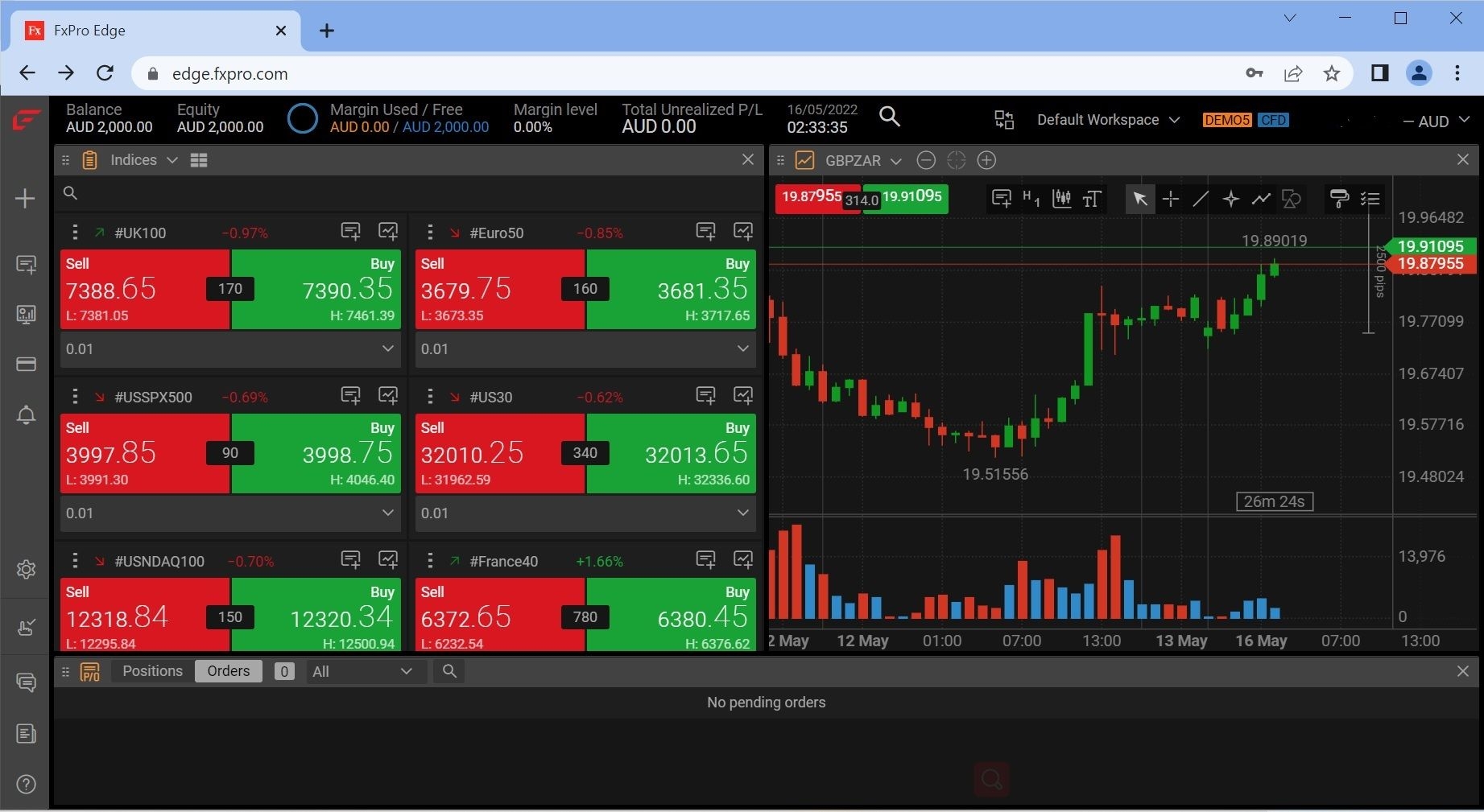Open the notifications bell in the sidebar
1484x812 pixels.
(x=25, y=414)
